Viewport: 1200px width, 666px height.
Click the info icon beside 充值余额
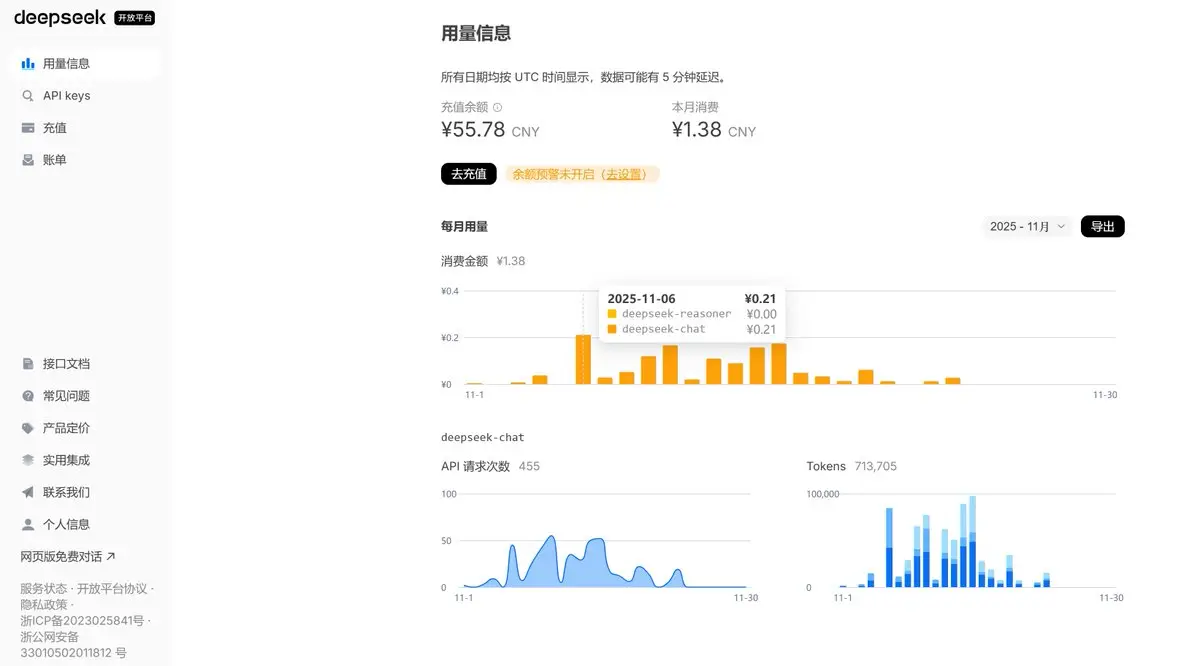[x=498, y=107]
